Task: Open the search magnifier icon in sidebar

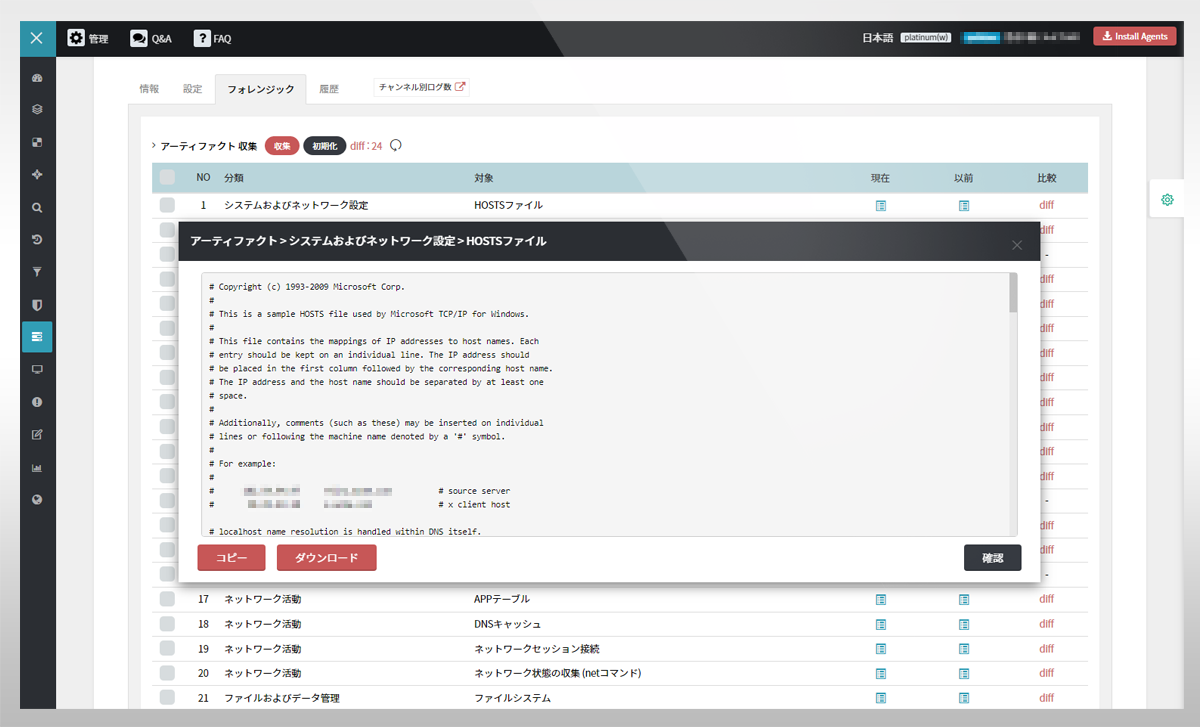Action: (37, 208)
